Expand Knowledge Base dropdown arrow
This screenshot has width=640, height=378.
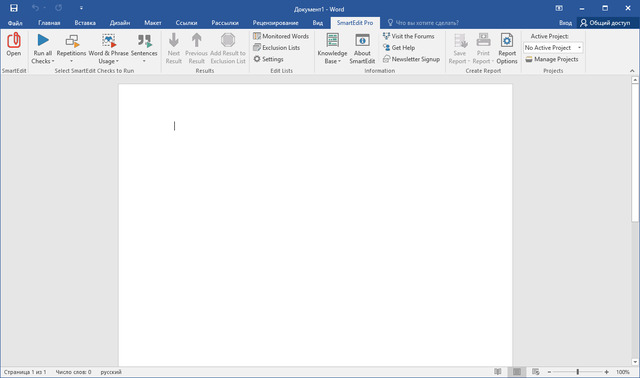tap(339, 61)
